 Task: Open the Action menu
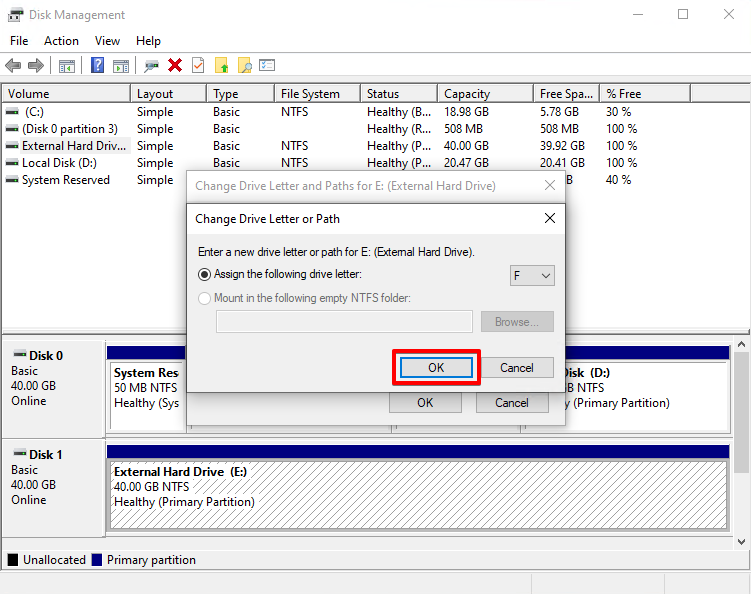[x=61, y=41]
